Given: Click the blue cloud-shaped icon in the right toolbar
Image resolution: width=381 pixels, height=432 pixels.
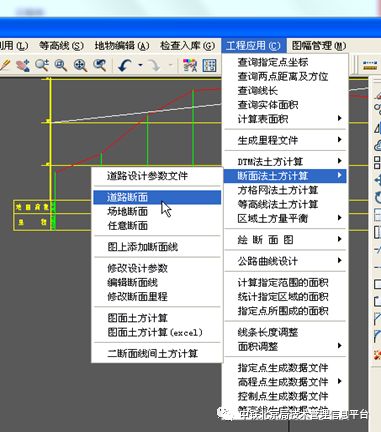Looking at the screenshot, I should [377, 145].
